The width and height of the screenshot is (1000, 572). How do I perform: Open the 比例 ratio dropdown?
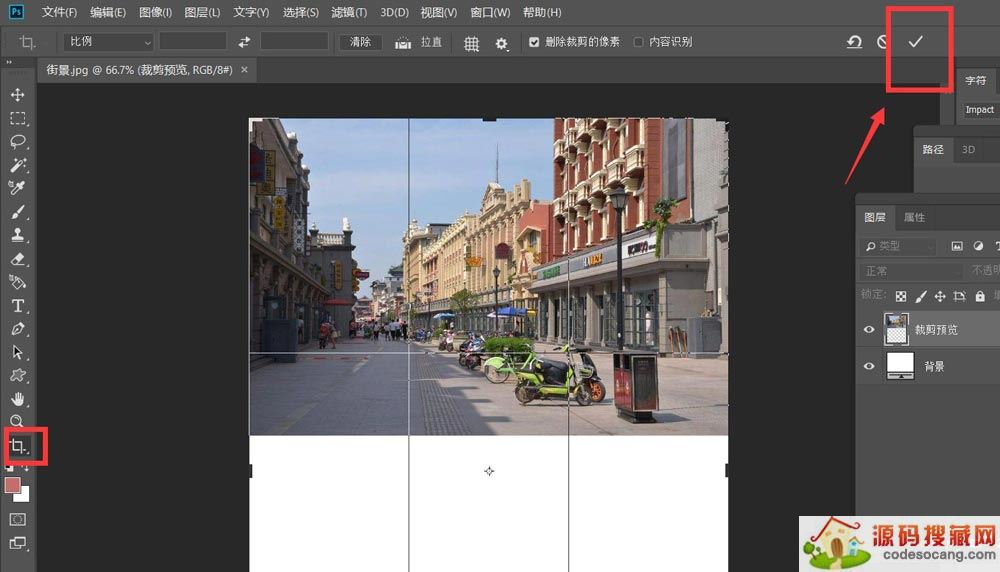(x=108, y=42)
